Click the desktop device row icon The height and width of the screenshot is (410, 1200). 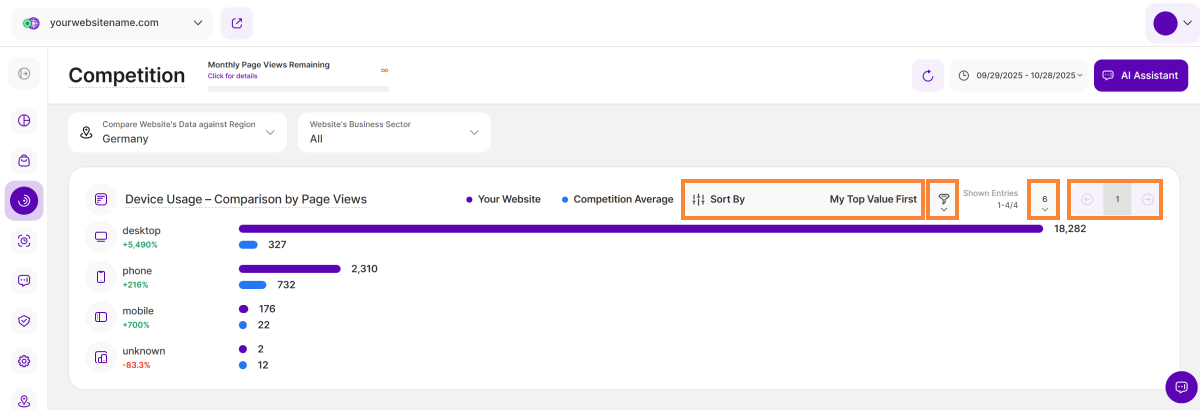click(101, 237)
